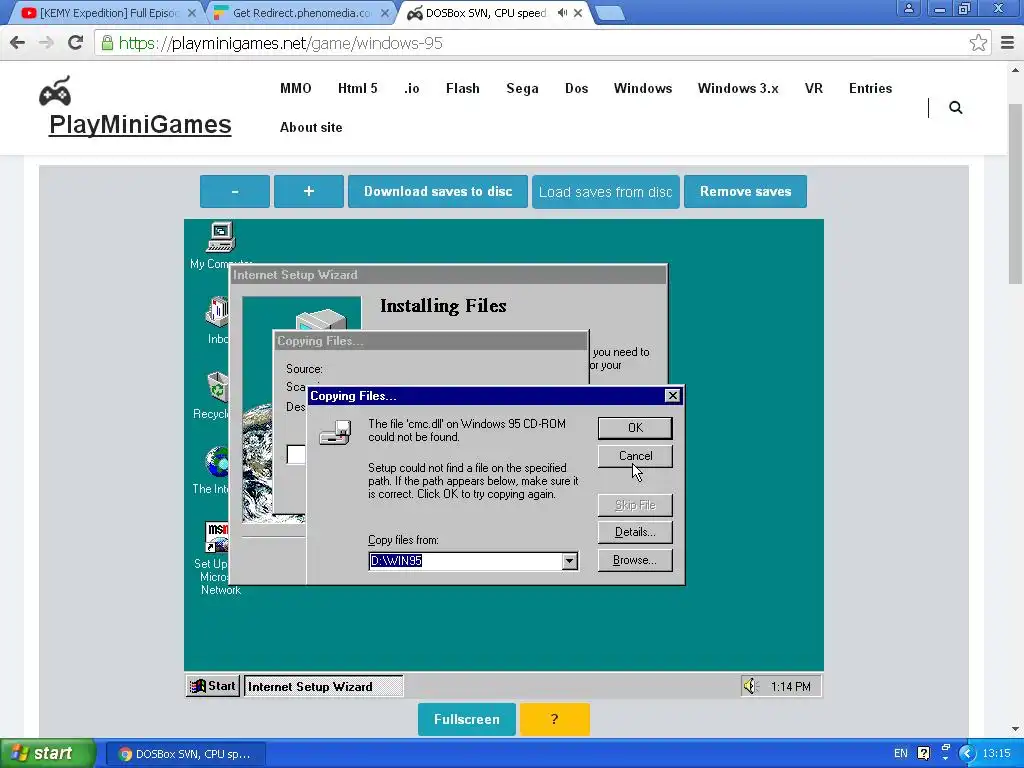
Task: Click the plus zoom button
Action: click(309, 191)
